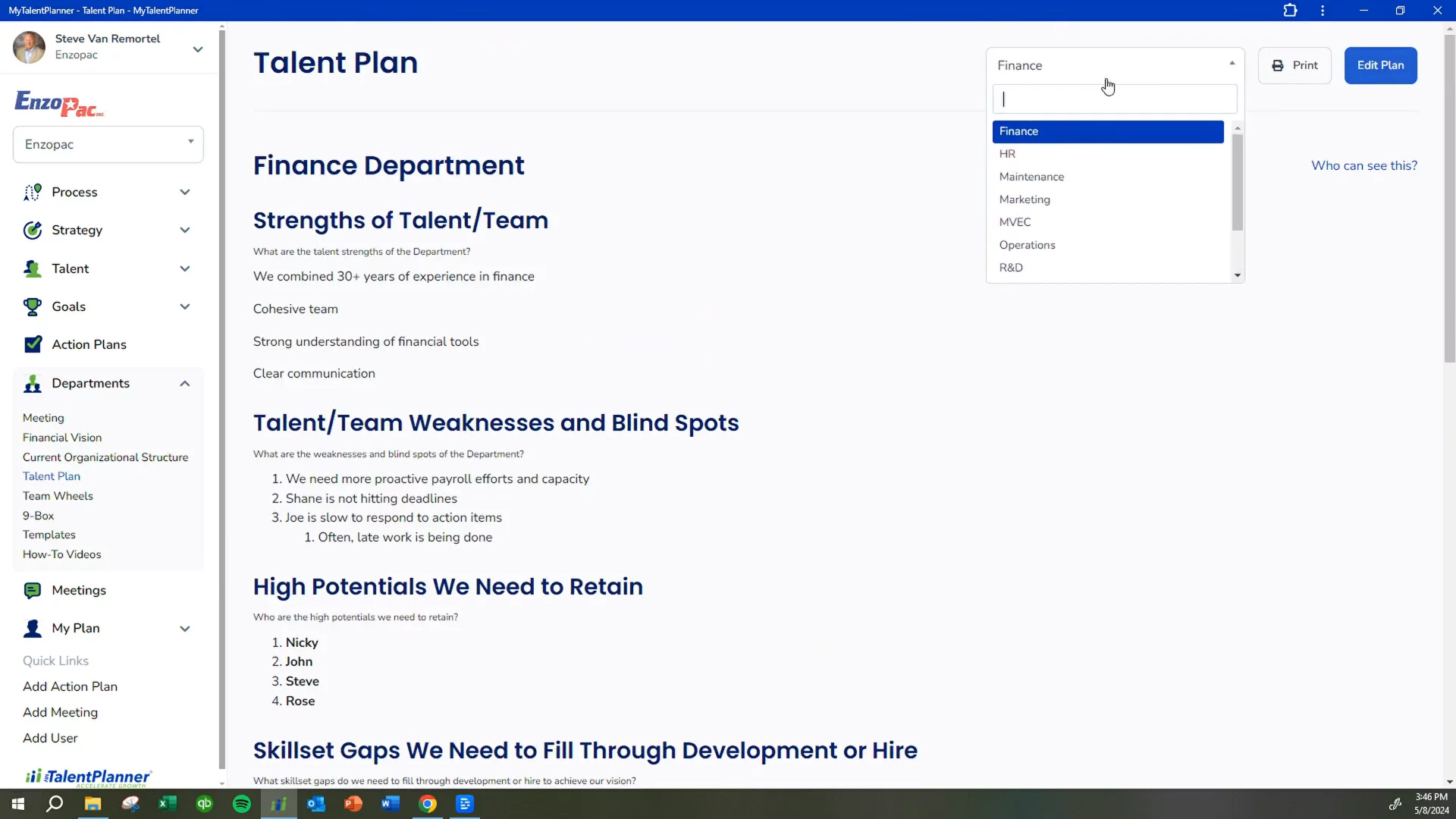Choose Operations in the dropdown list
This screenshot has width=1456, height=819.
pos(1027,245)
